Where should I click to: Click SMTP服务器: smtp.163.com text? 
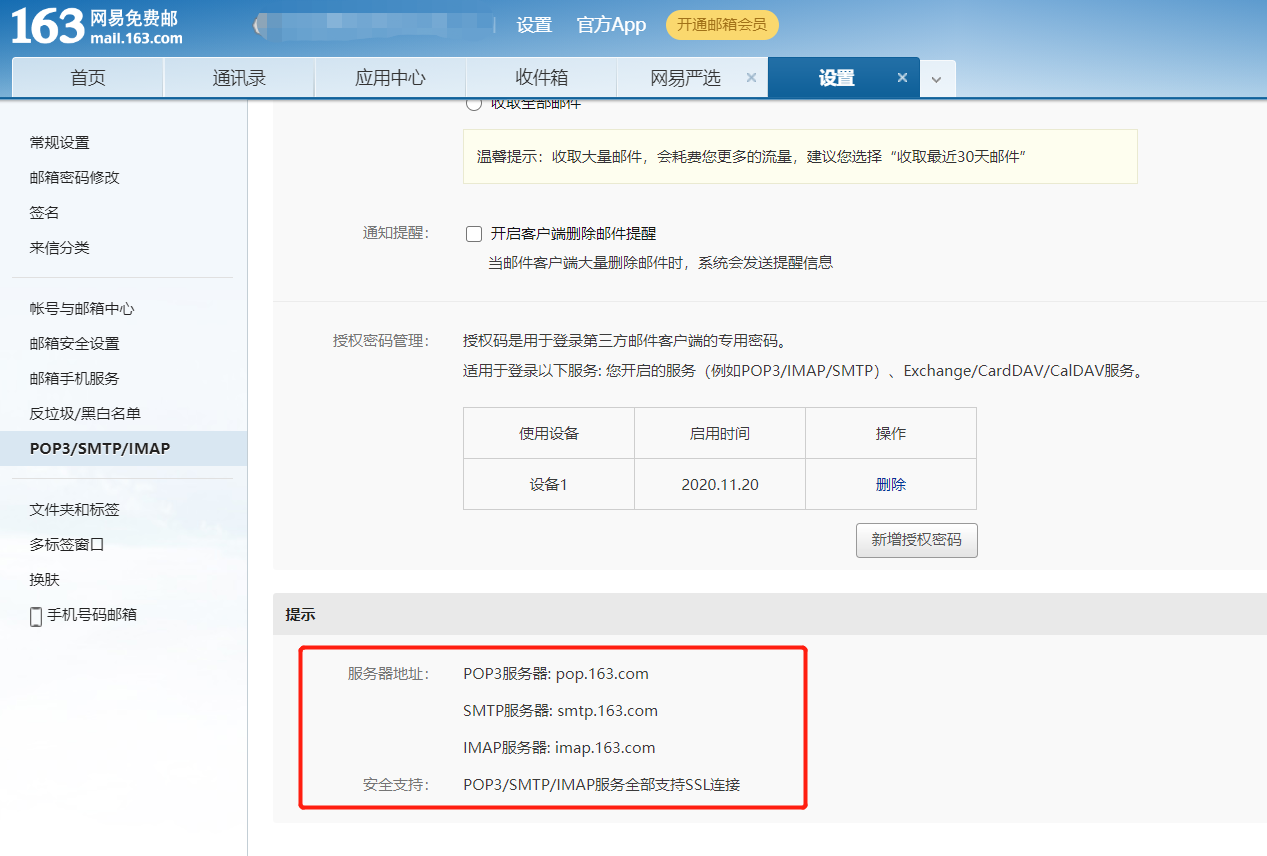point(561,711)
